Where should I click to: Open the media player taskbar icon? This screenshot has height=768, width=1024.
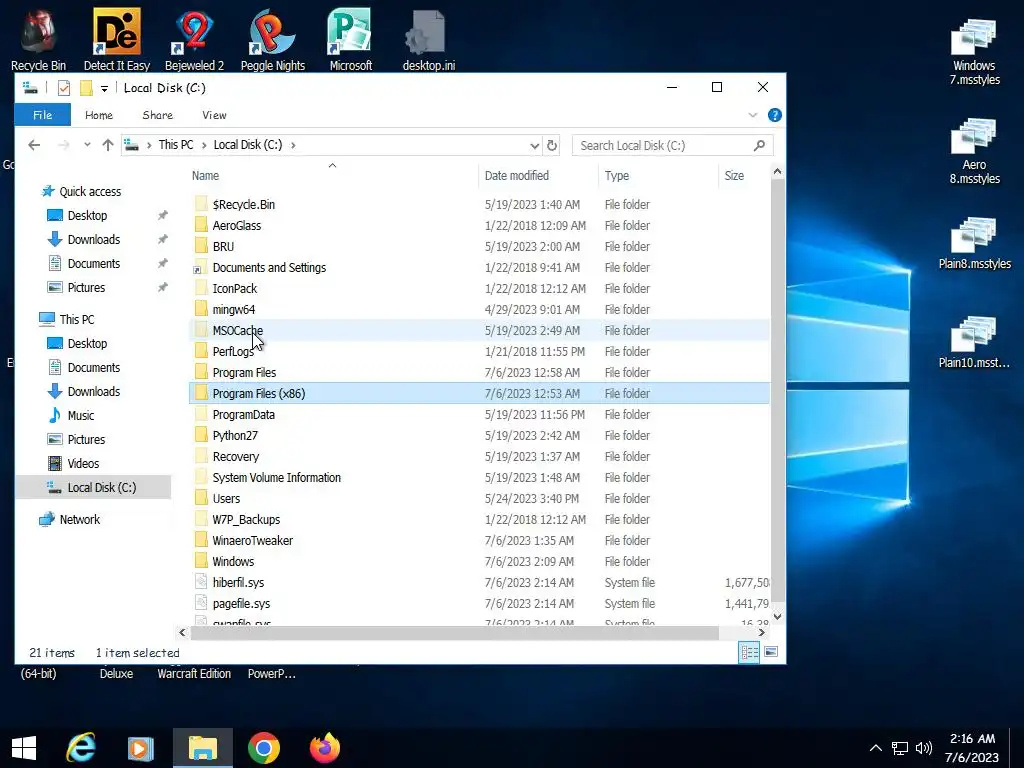pos(140,748)
